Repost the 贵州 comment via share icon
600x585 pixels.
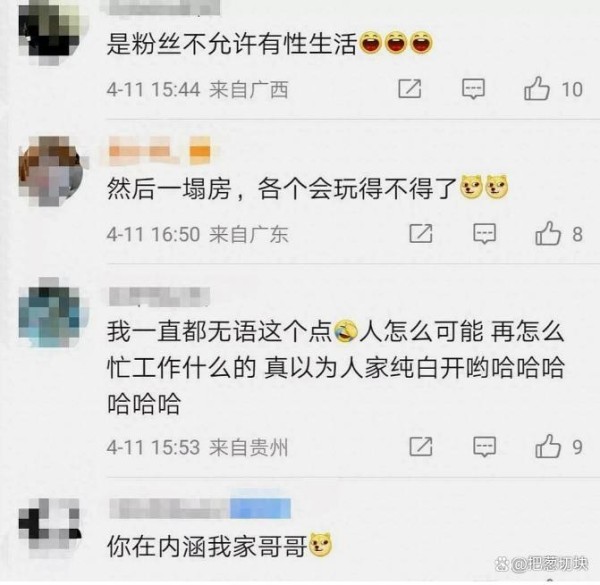click(x=421, y=446)
